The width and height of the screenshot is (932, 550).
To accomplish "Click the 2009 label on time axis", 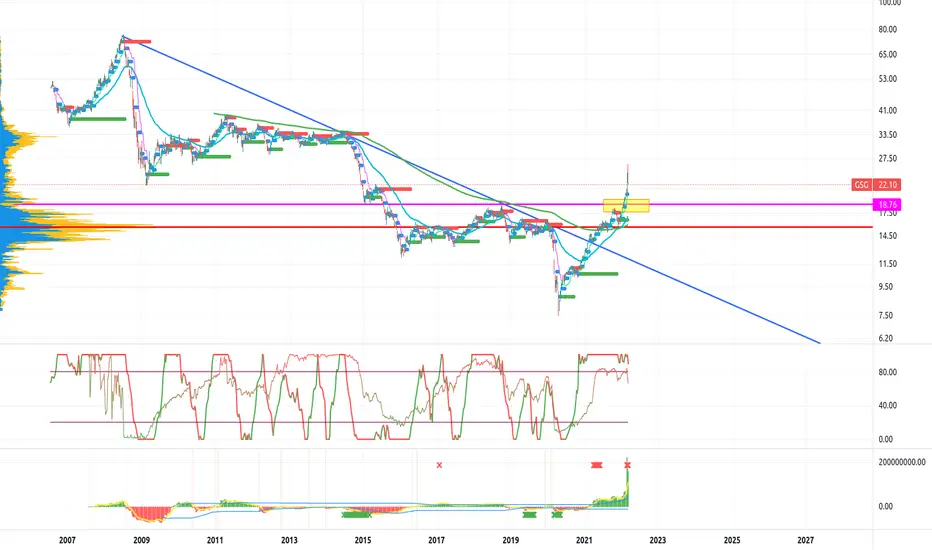I will click(x=141, y=540).
